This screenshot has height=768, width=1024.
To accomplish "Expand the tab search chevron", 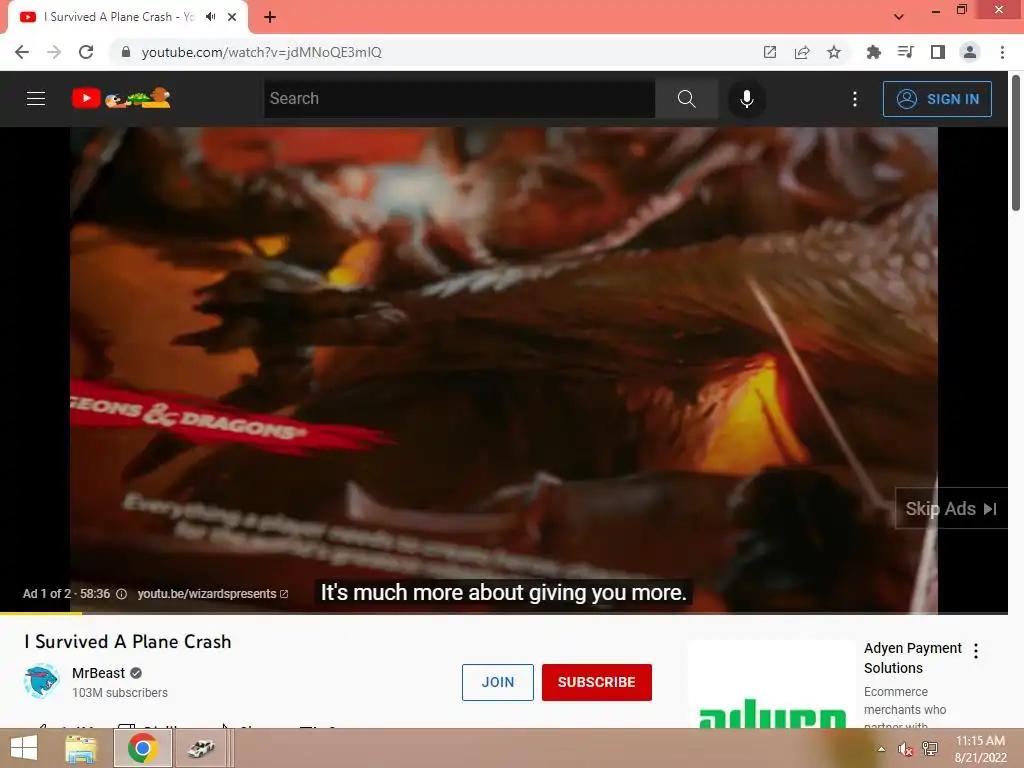I will coord(899,17).
